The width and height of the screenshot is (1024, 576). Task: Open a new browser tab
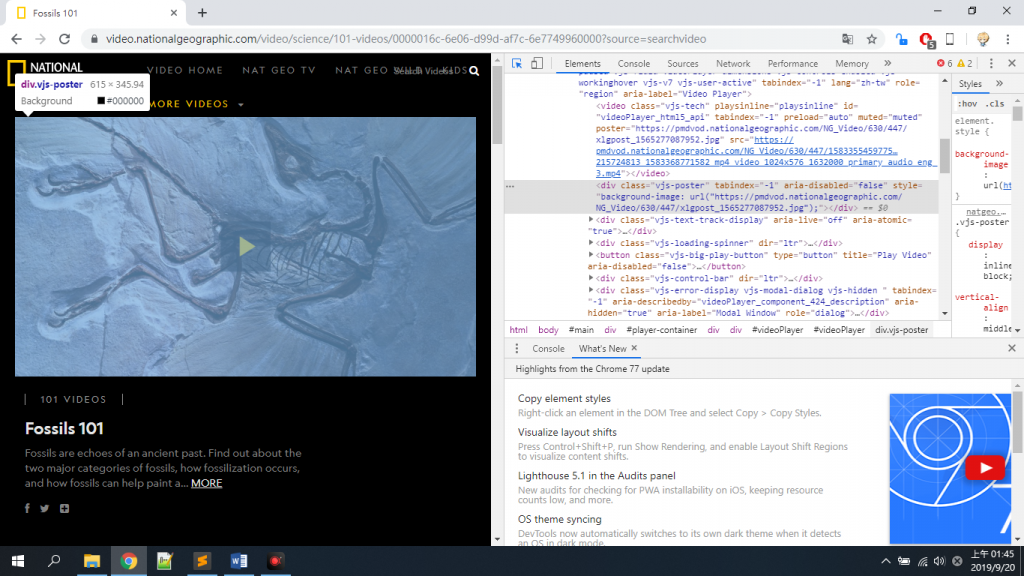[x=202, y=12]
